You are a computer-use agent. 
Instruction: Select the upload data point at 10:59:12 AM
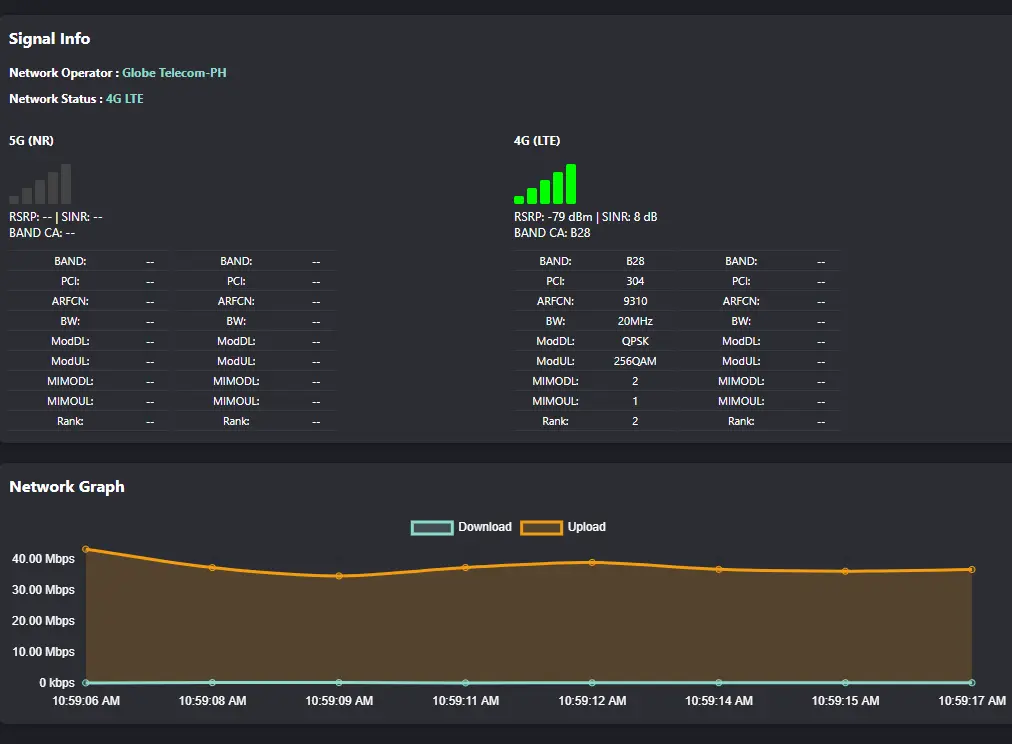[x=592, y=563]
